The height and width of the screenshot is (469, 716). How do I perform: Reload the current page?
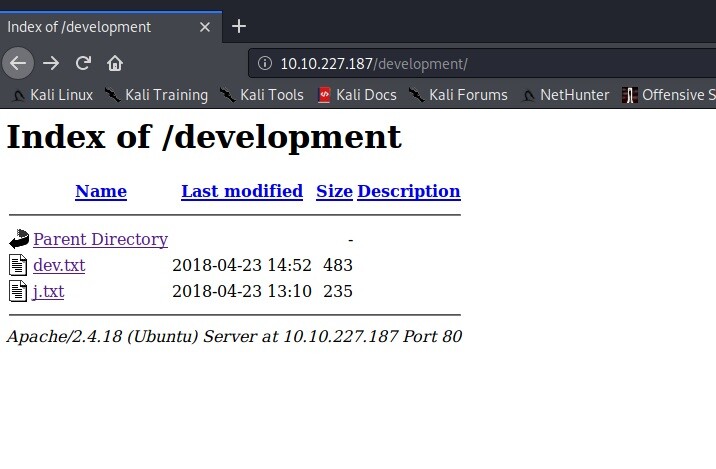pos(83,64)
